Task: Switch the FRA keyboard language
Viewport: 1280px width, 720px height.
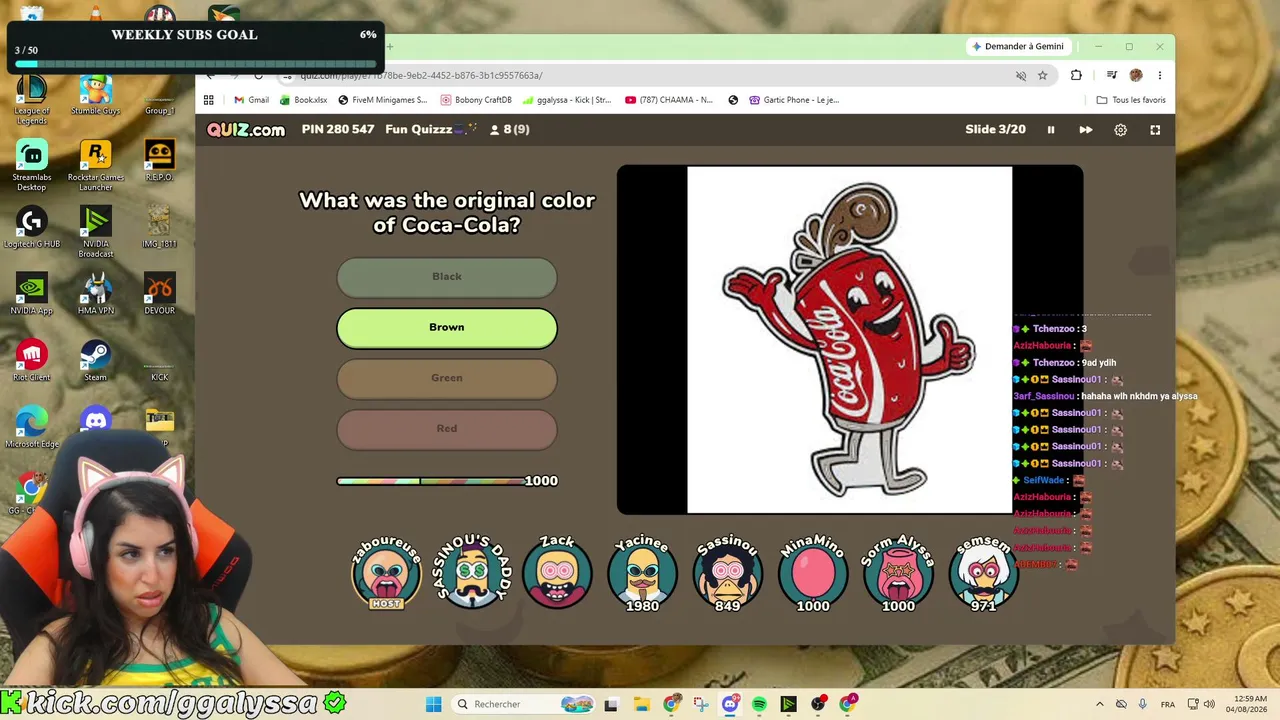Action: (1167, 704)
